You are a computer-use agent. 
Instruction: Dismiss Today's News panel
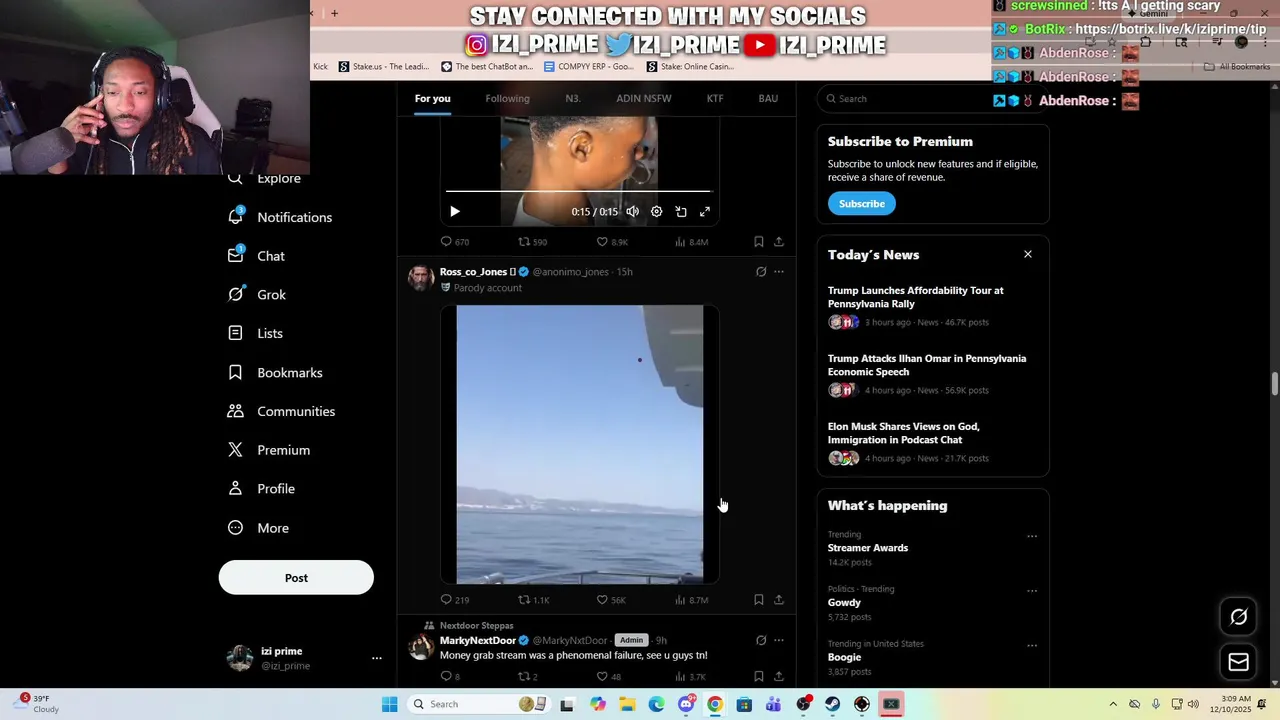pyautogui.click(x=1027, y=254)
